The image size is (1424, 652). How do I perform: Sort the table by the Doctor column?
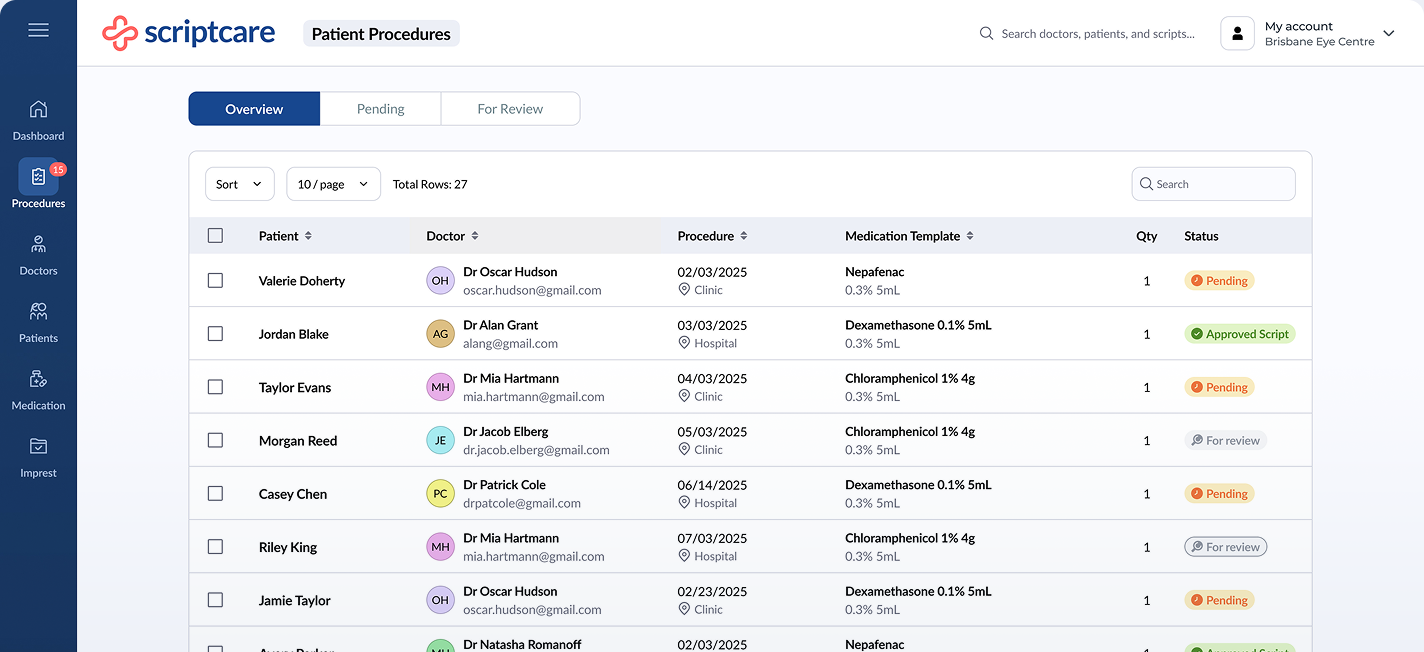tap(451, 235)
